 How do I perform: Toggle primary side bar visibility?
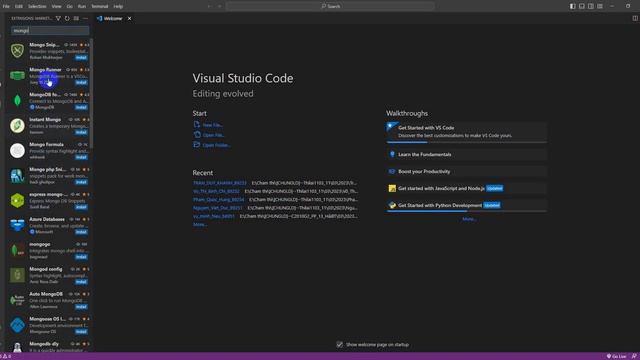pyautogui.click(x=573, y=6)
